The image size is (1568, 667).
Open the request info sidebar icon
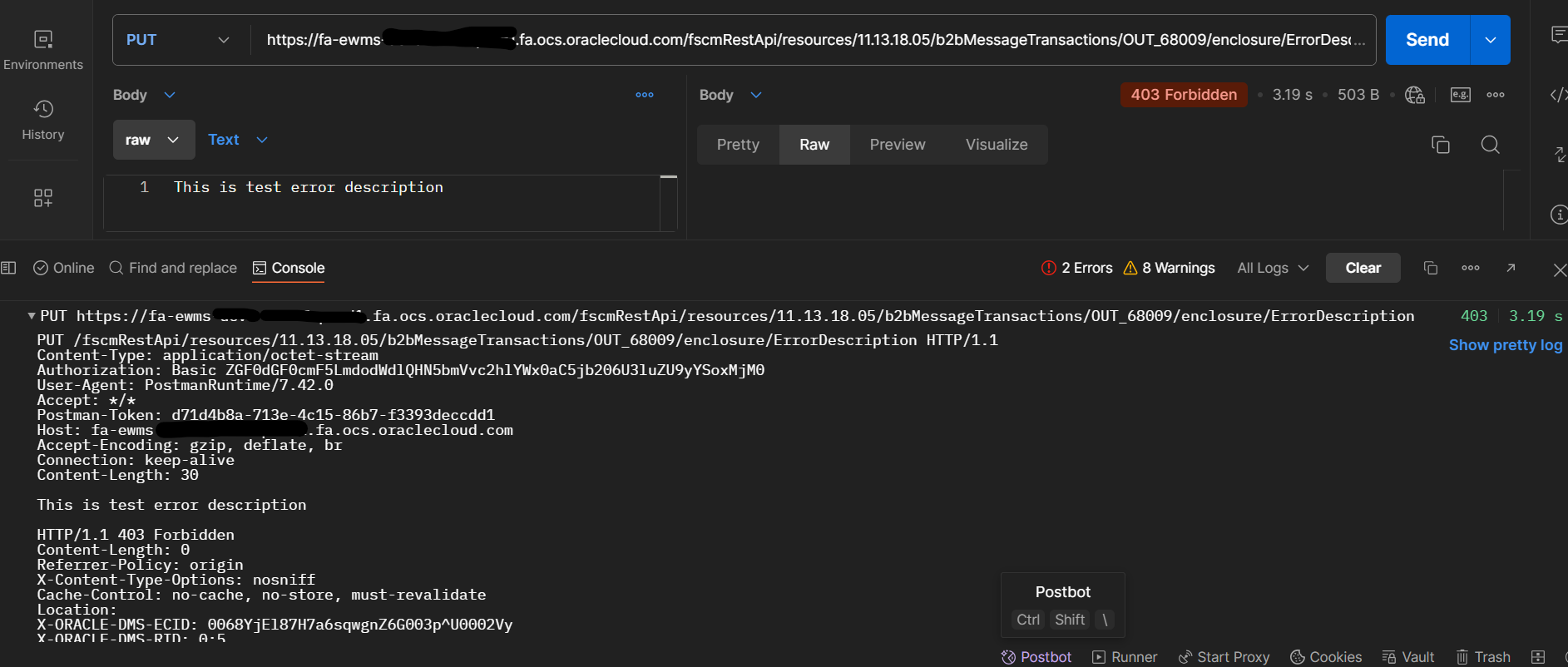[x=1560, y=215]
